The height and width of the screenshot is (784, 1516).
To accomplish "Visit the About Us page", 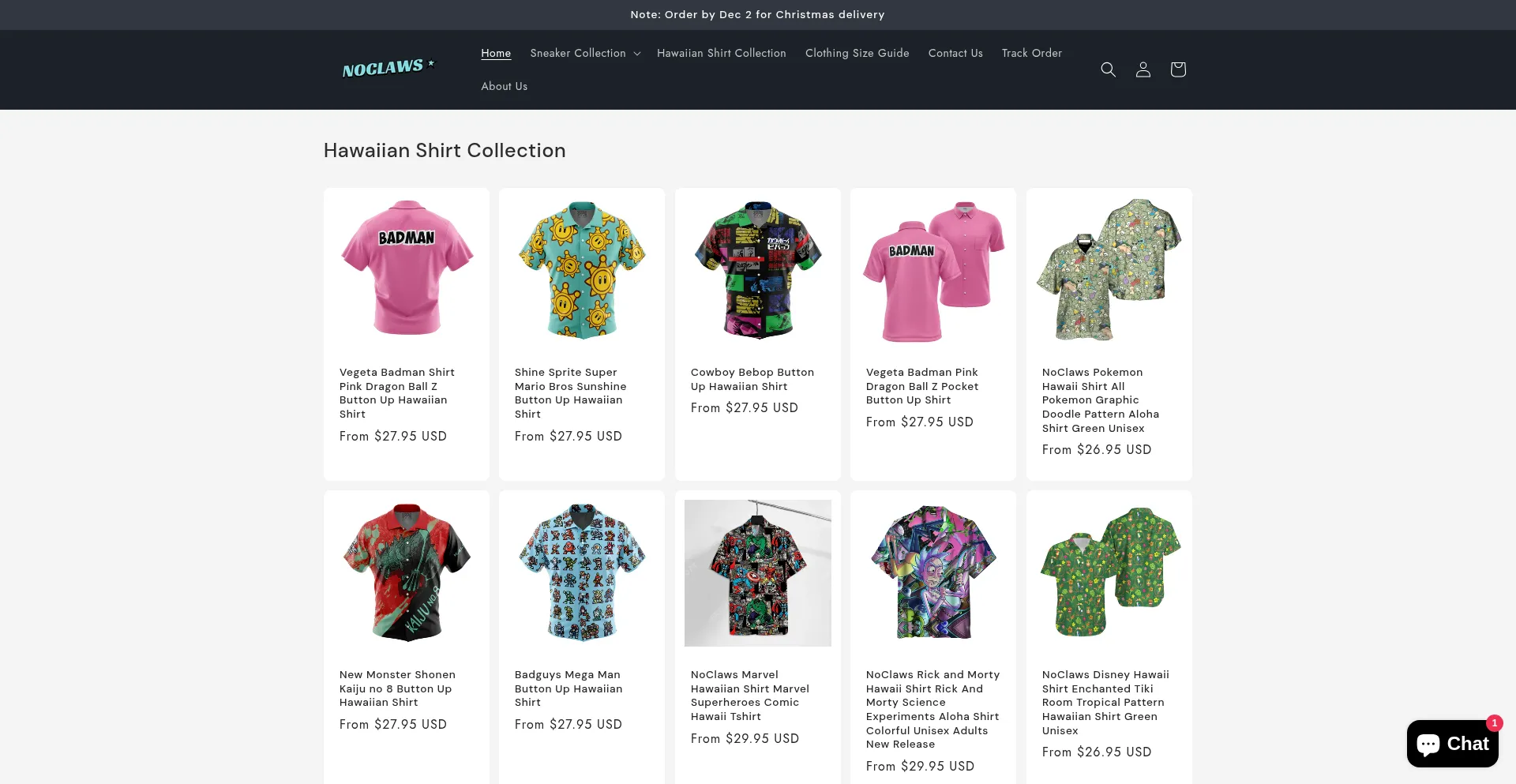I will point(504,86).
